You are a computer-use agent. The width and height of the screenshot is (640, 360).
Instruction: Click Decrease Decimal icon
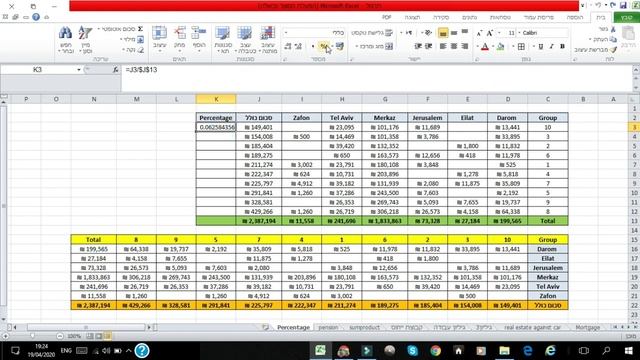[288, 47]
